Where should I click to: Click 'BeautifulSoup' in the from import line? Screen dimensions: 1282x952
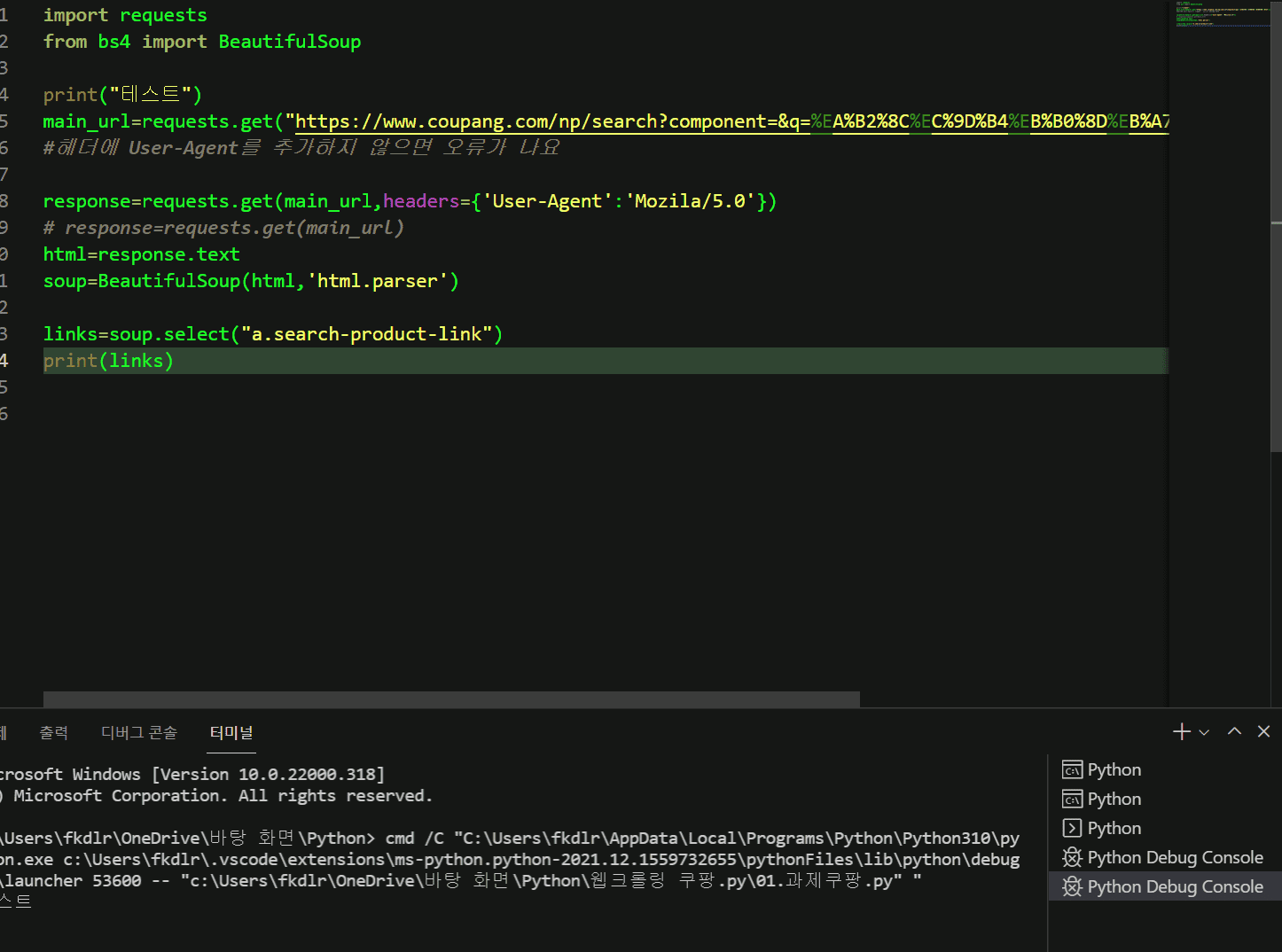point(290,42)
